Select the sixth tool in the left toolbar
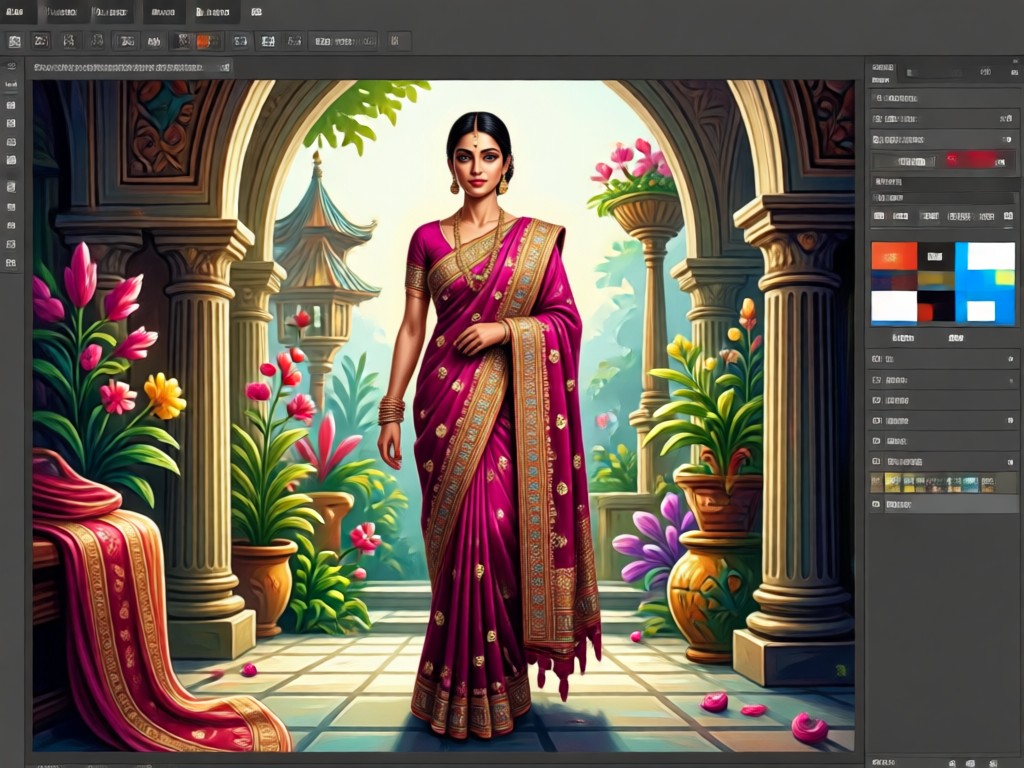Viewport: 1024px width, 768px height. pos(11,159)
